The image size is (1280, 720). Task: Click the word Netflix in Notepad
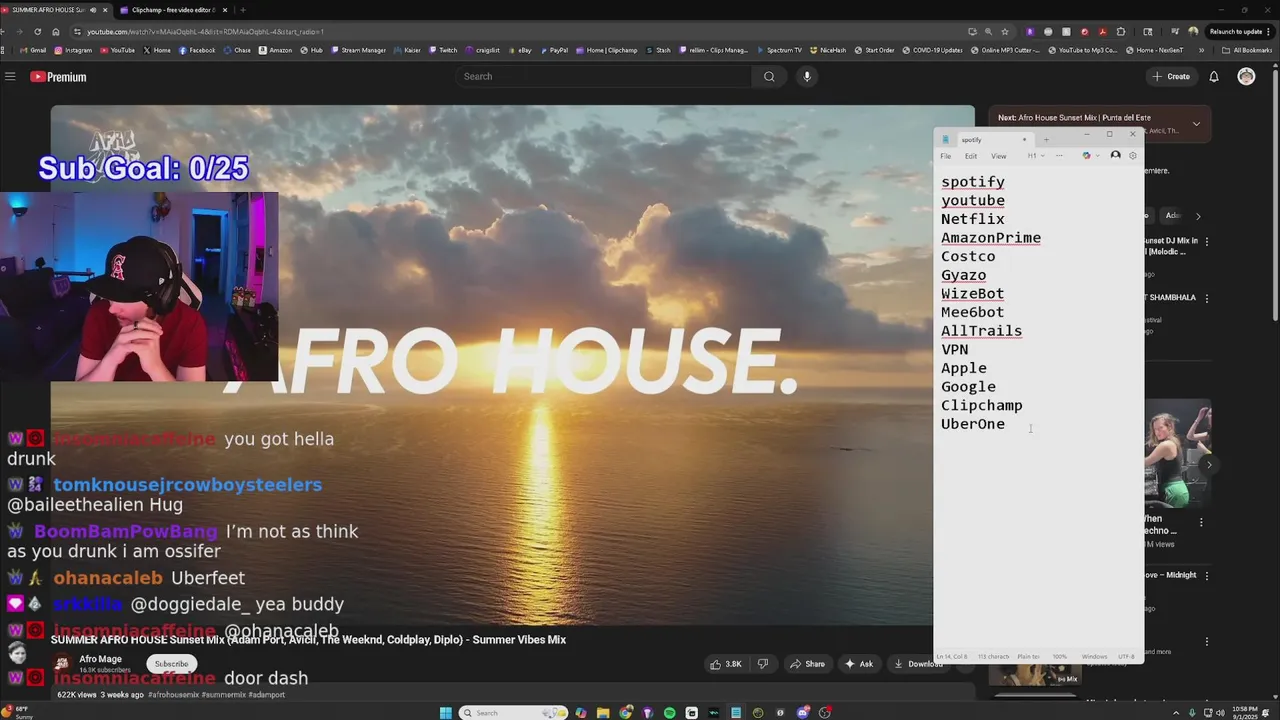(x=973, y=219)
